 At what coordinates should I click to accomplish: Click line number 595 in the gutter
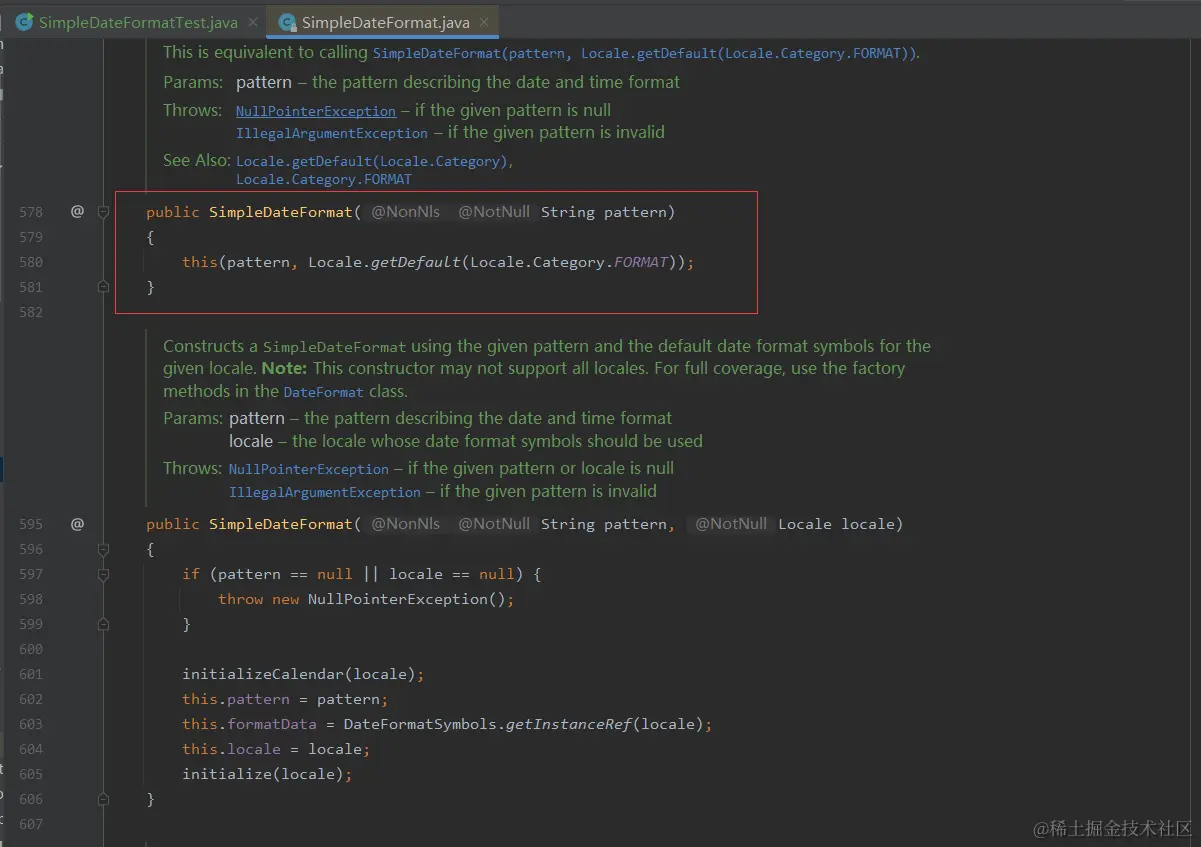[31, 524]
